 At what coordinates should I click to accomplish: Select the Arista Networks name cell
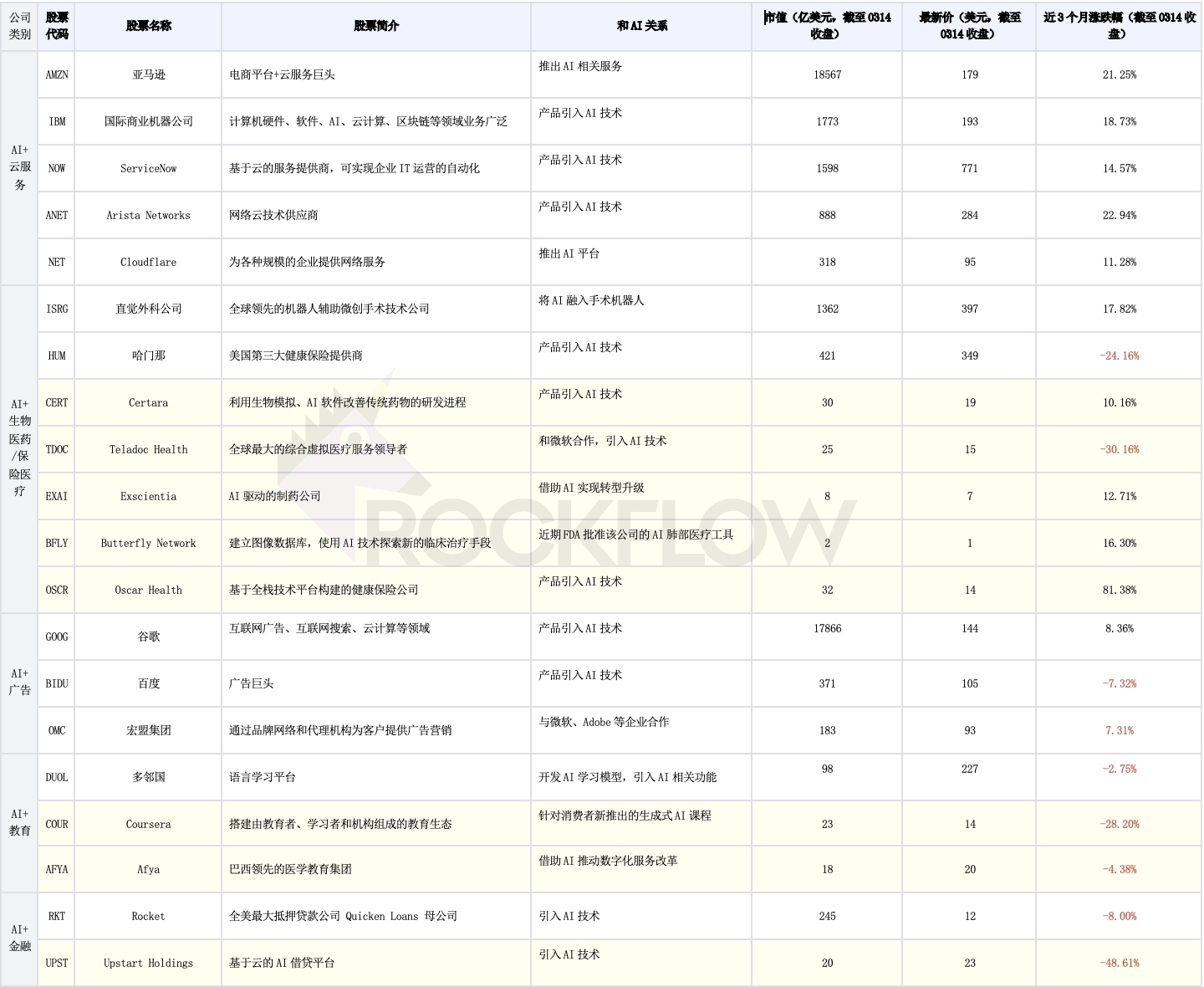pos(148,215)
